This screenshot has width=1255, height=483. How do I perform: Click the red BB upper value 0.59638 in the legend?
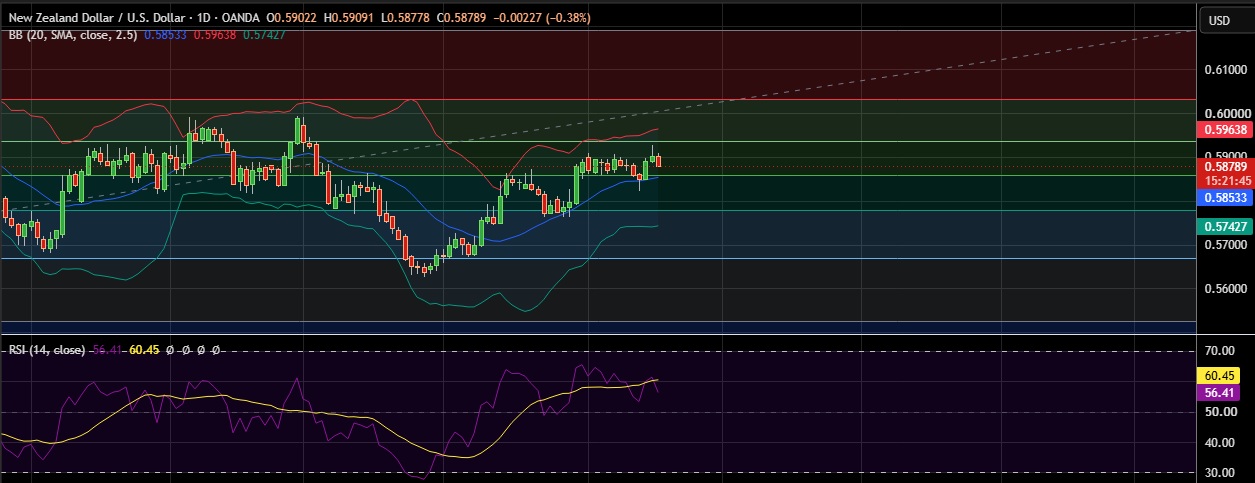213,34
